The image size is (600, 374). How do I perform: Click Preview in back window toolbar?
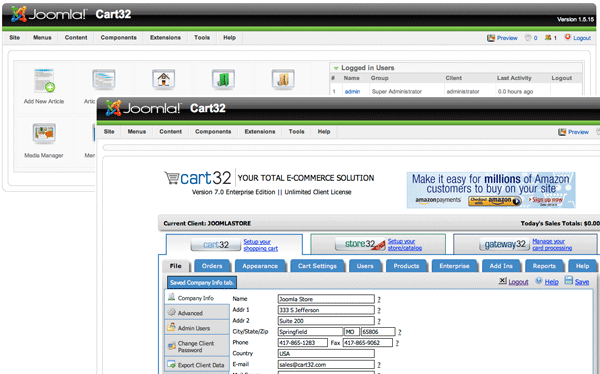pos(502,38)
